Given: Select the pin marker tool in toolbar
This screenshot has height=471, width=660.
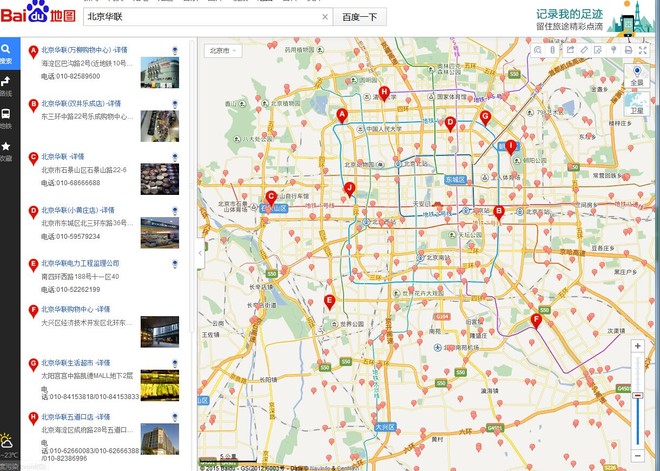Looking at the screenshot, I should (613, 50).
